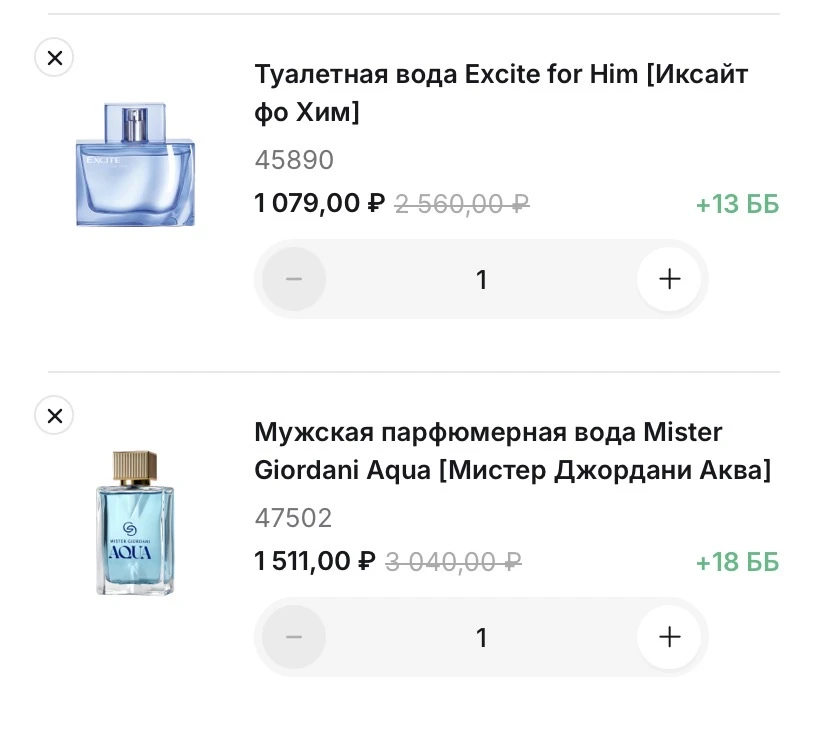Click product code 47502
This screenshot has height=745, width=828.
(x=293, y=518)
